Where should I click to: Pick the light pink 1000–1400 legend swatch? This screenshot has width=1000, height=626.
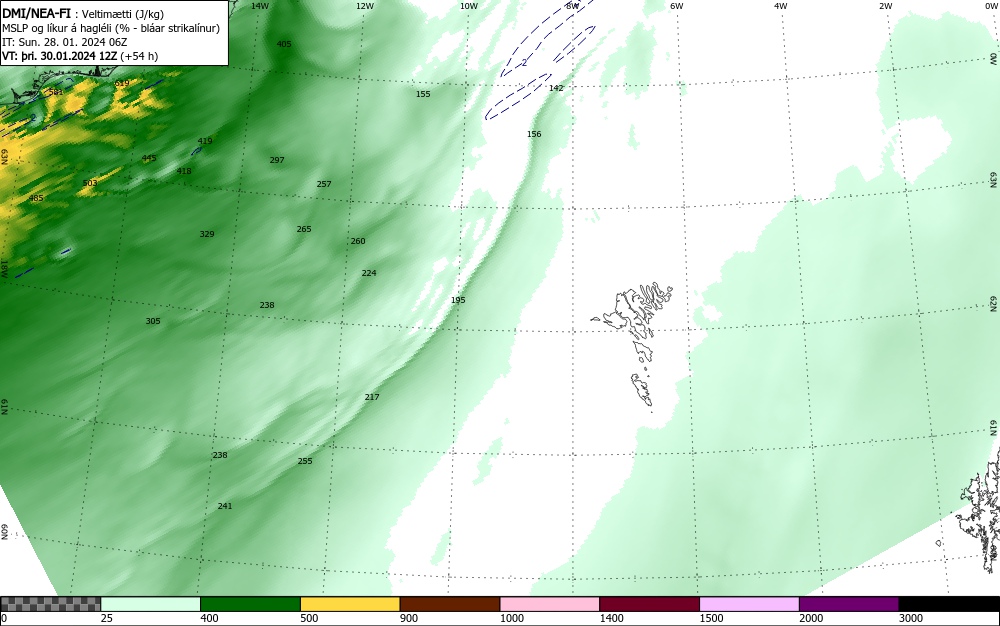click(550, 604)
